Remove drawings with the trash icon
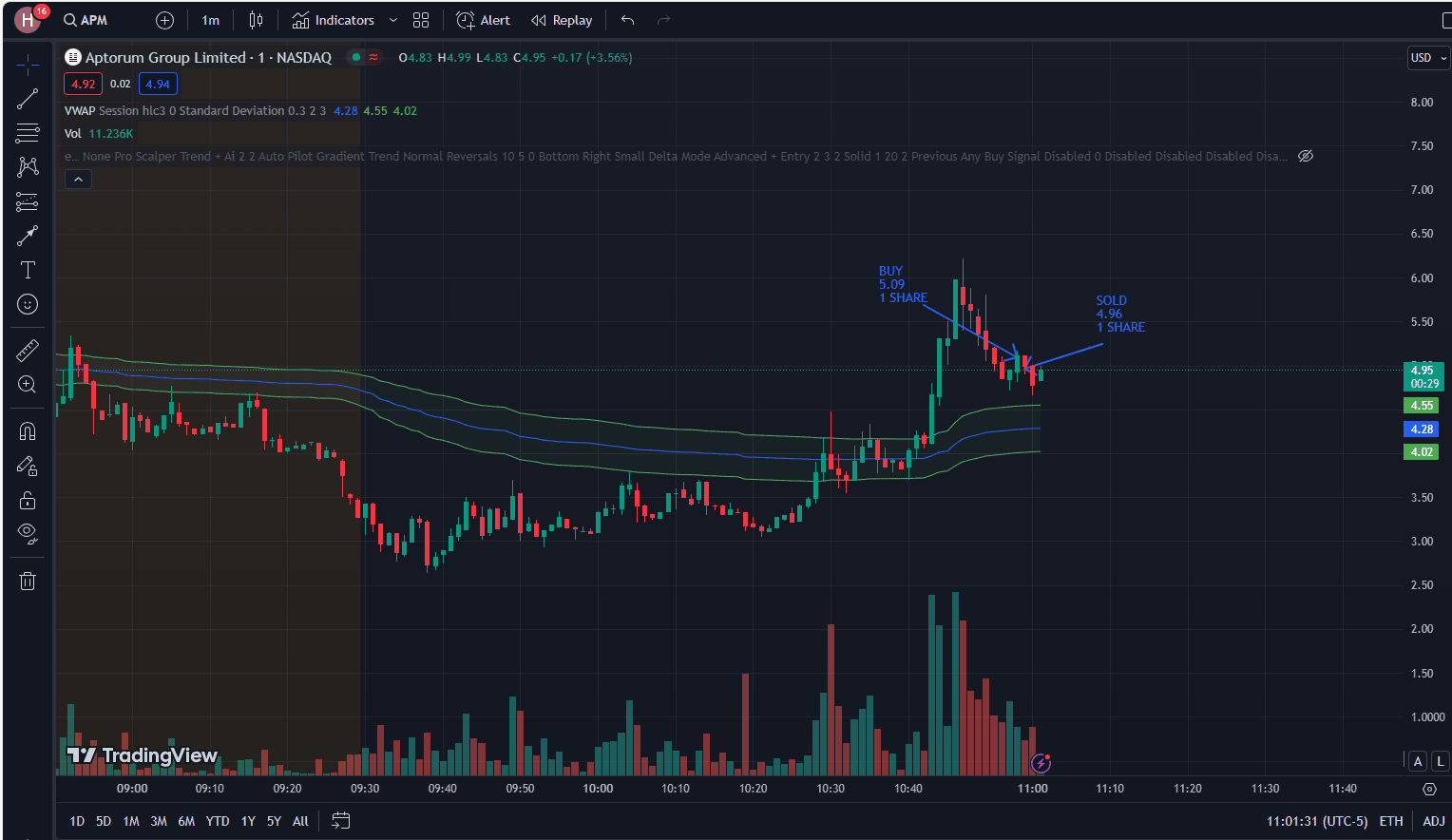 click(x=28, y=581)
